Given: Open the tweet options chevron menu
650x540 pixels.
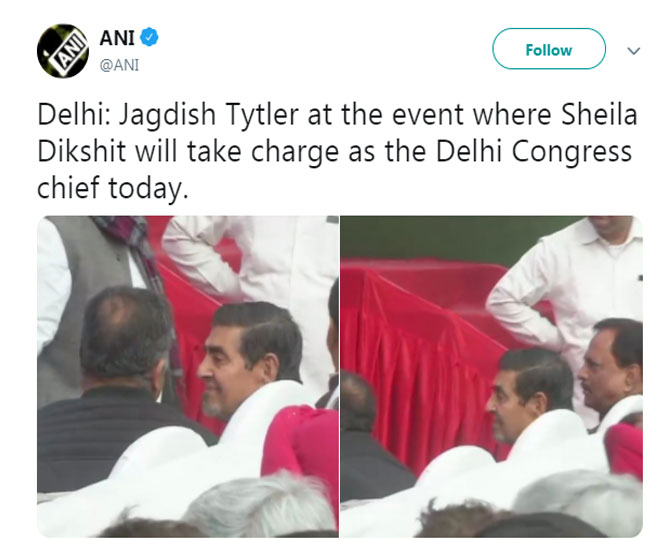Looking at the screenshot, I should (633, 51).
